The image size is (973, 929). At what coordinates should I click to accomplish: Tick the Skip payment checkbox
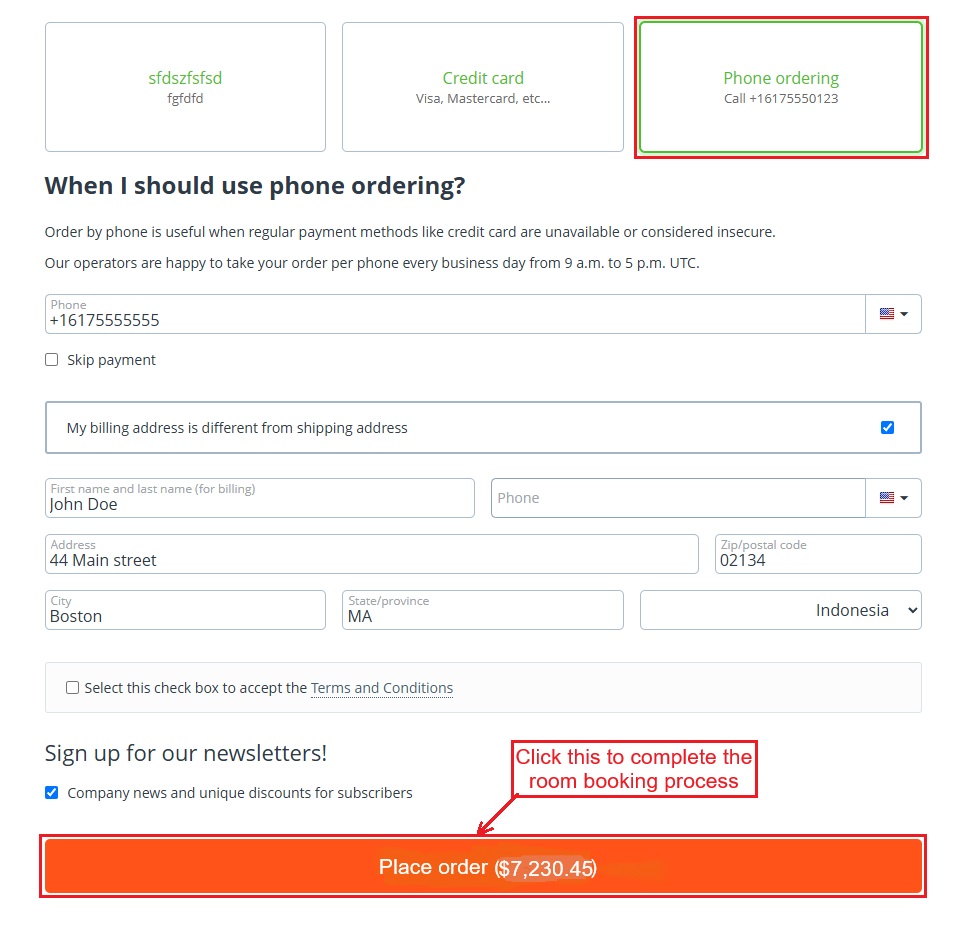(52, 360)
